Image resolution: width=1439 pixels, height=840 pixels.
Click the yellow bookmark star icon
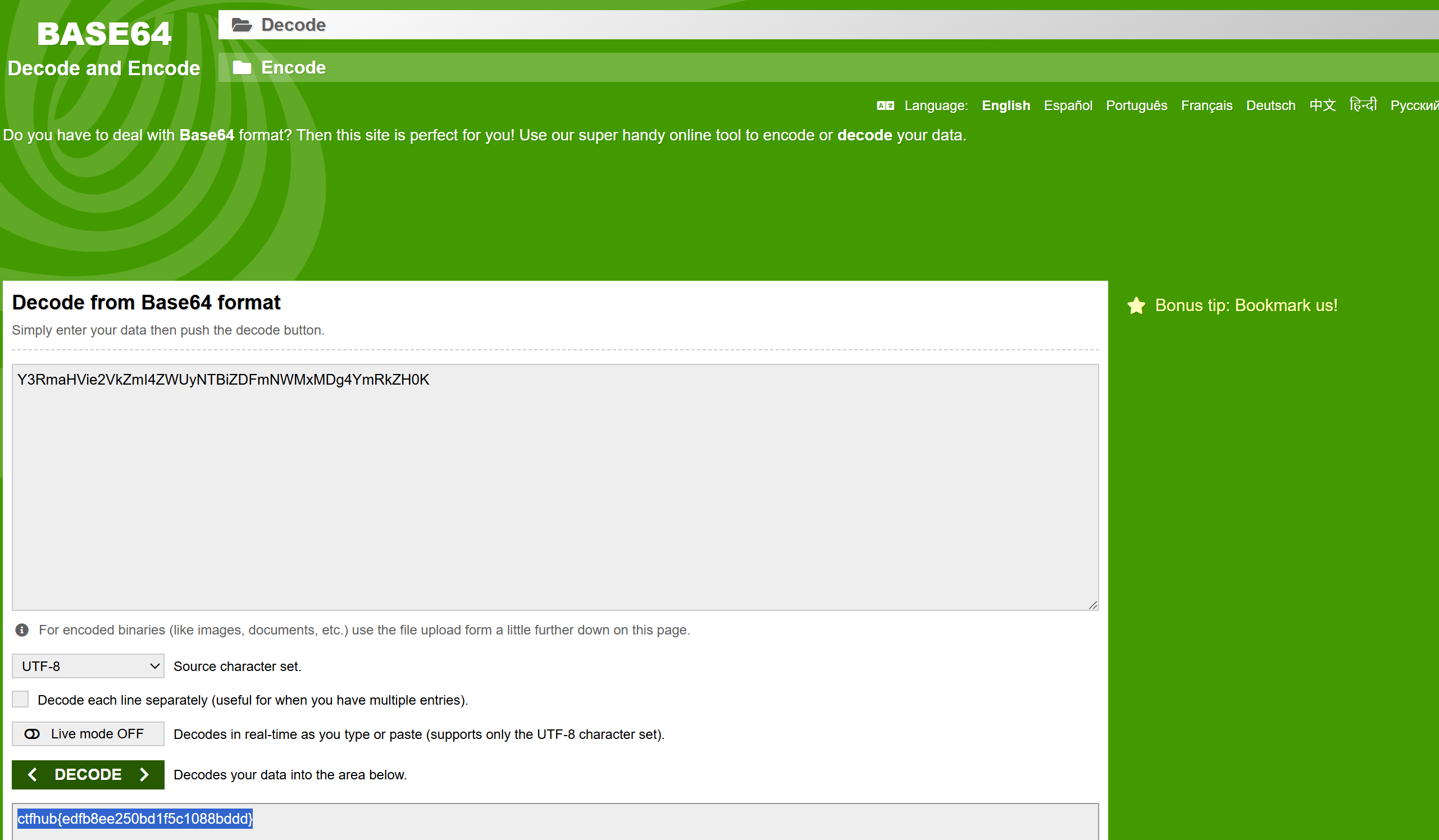[1136, 305]
